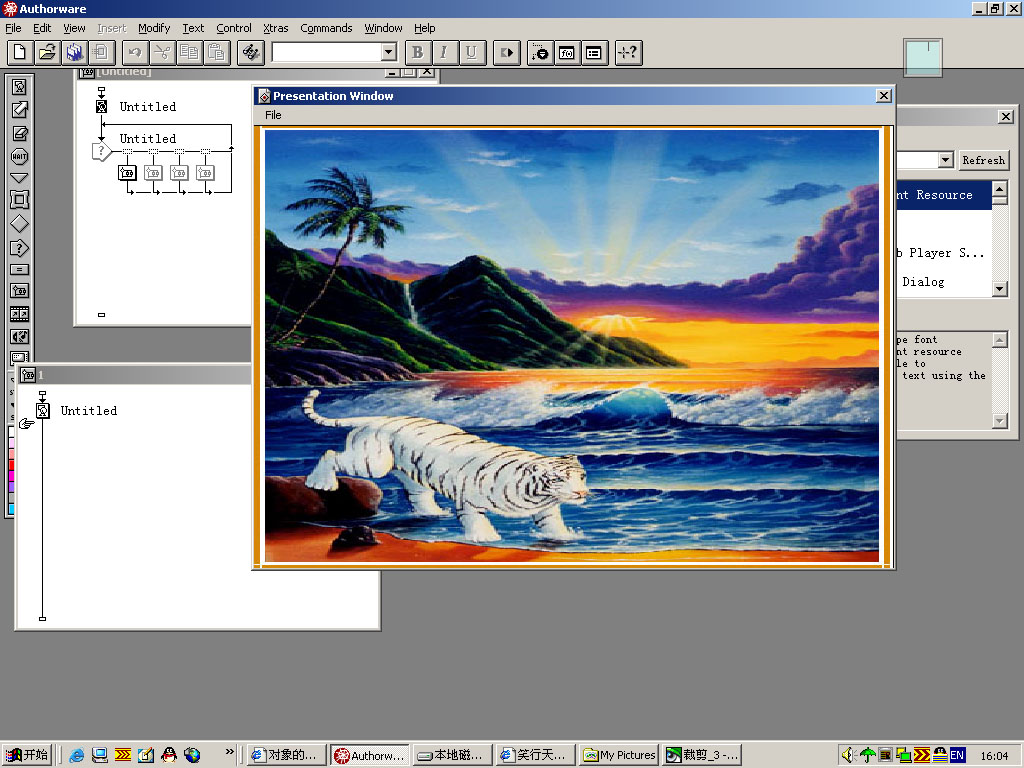
Task: Select the Wait icon in the icon palette
Action: 20,156
